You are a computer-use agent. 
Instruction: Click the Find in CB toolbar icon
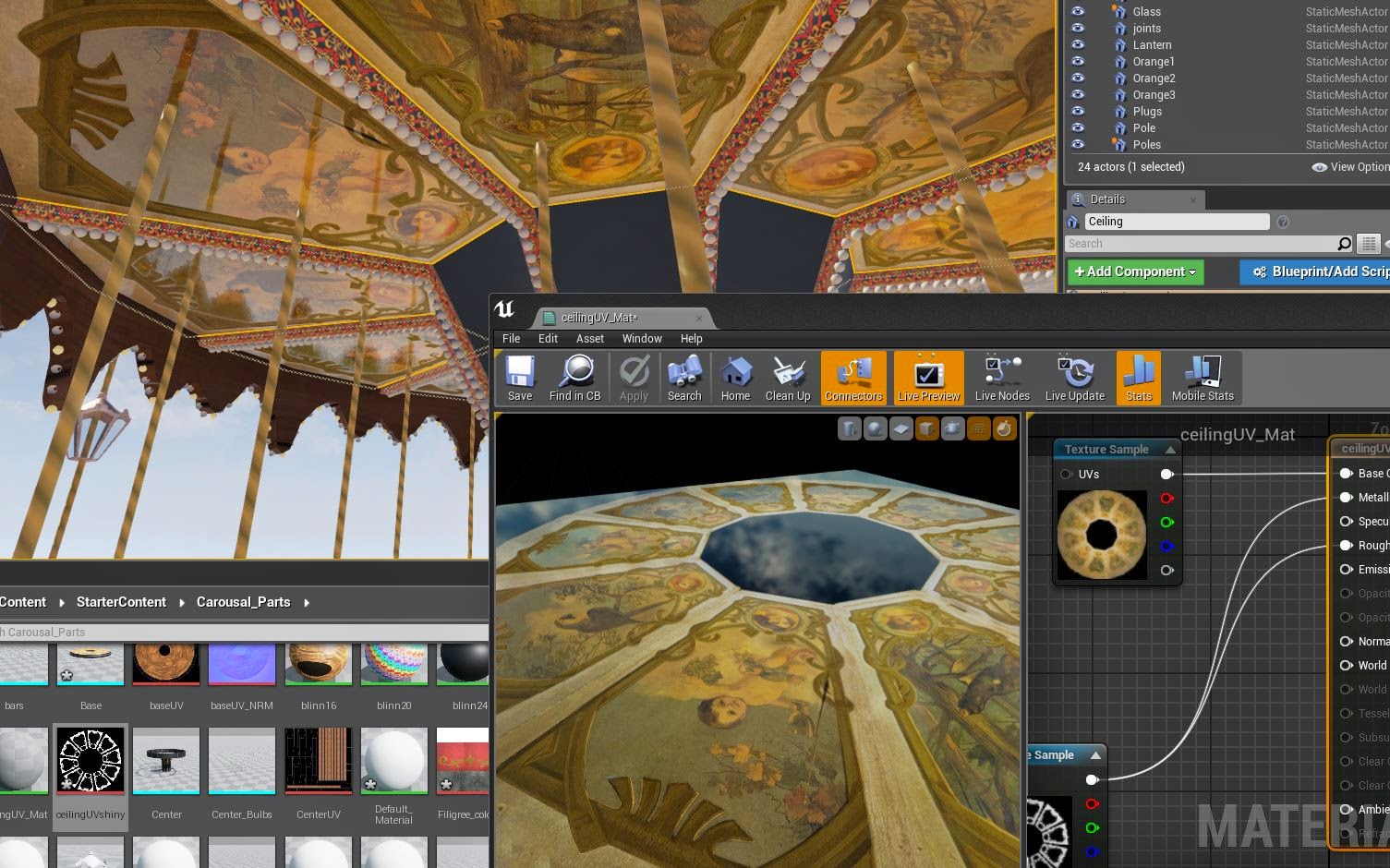coord(574,378)
